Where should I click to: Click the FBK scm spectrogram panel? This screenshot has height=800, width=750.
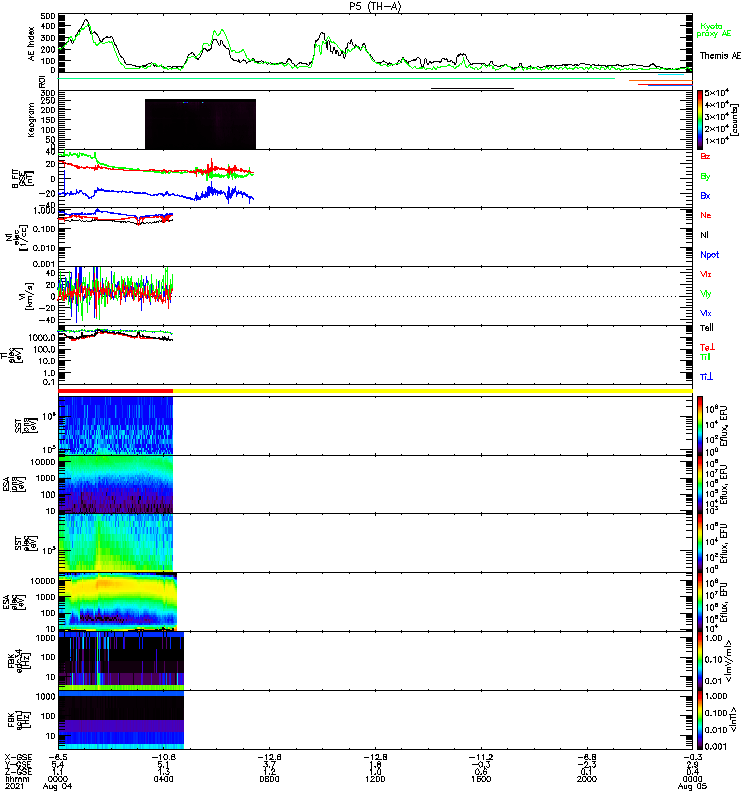pos(121,719)
